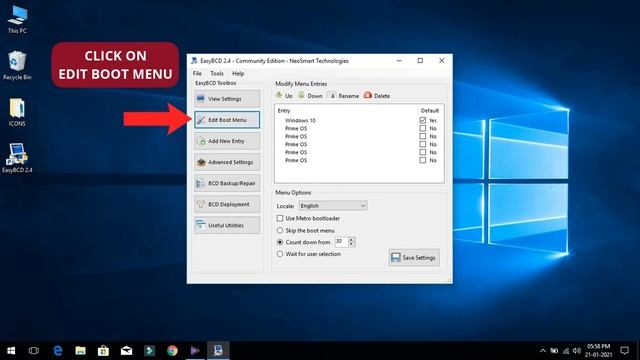Delete the selected boot entry
This screenshot has width=640, height=360.
pyautogui.click(x=377, y=96)
